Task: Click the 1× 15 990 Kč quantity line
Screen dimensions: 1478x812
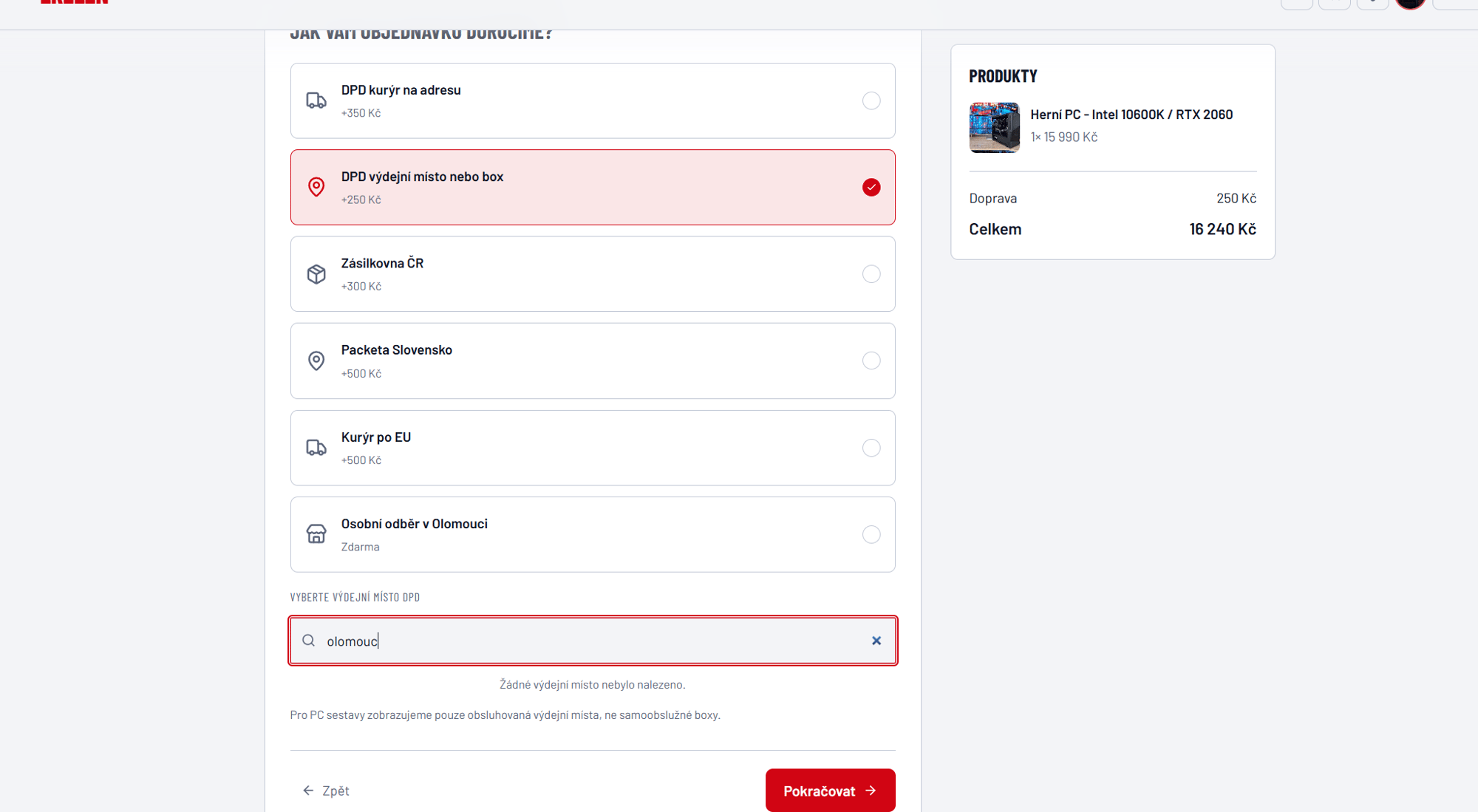Action: pyautogui.click(x=1063, y=137)
